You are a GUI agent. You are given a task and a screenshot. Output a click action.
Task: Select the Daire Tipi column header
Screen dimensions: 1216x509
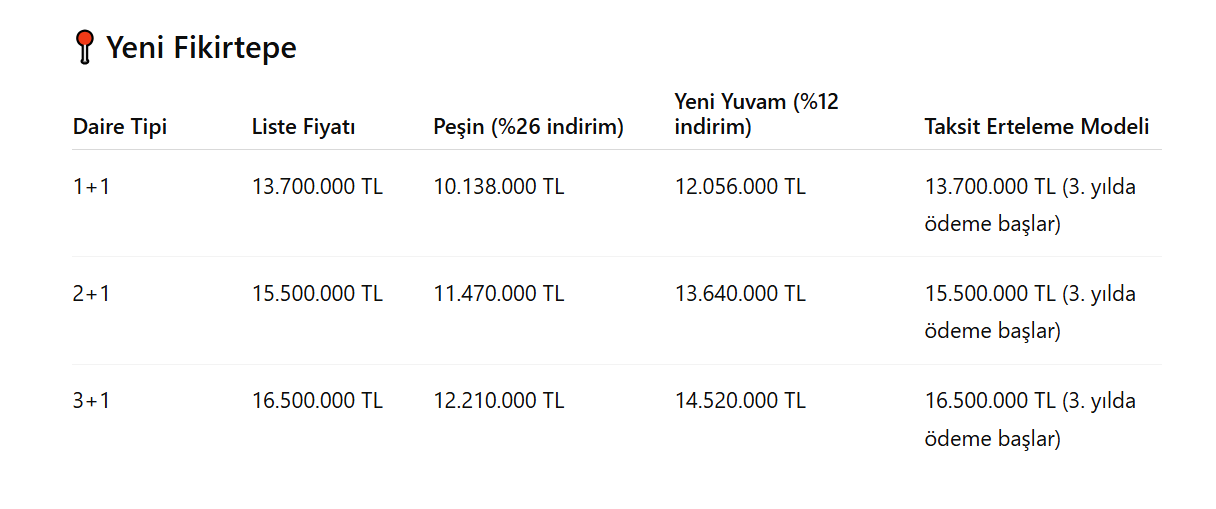coord(120,127)
